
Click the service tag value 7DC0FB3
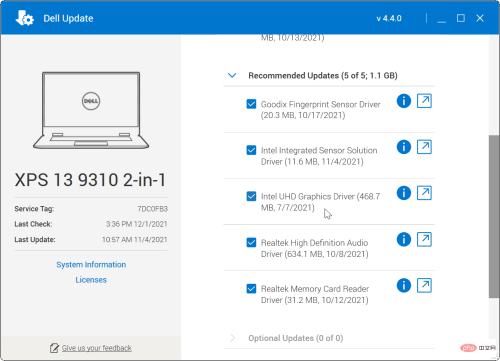coord(153,209)
